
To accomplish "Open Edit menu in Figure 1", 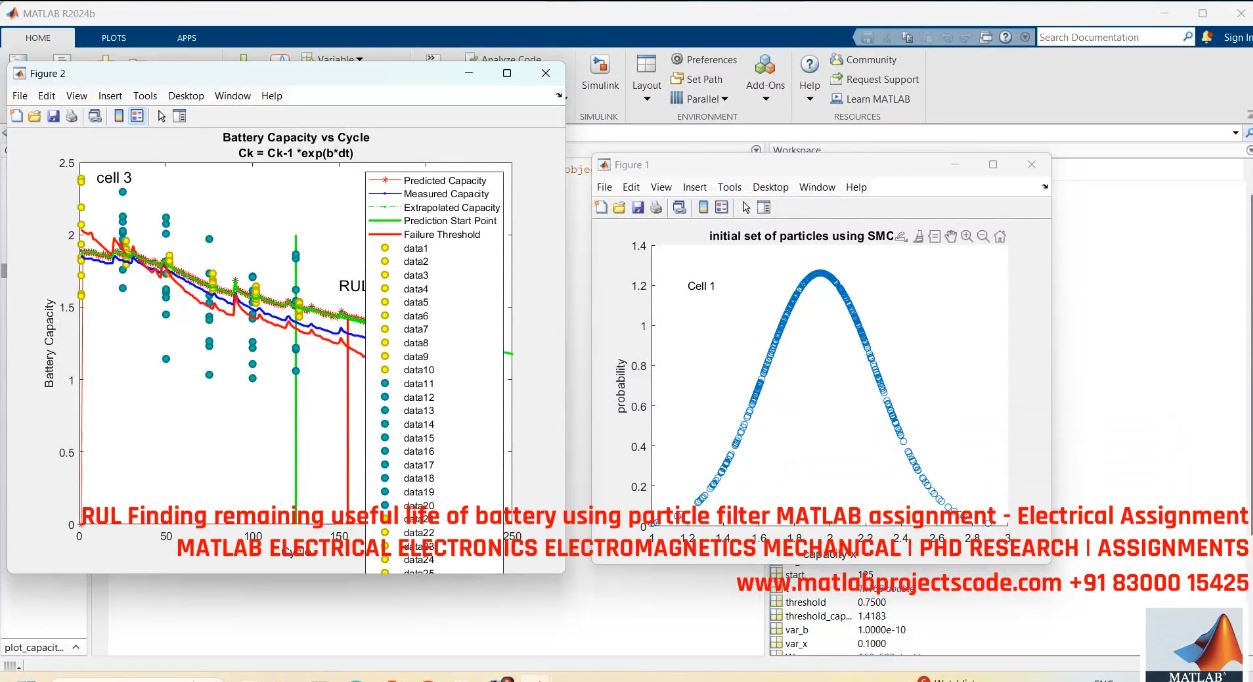I will tap(631, 187).
